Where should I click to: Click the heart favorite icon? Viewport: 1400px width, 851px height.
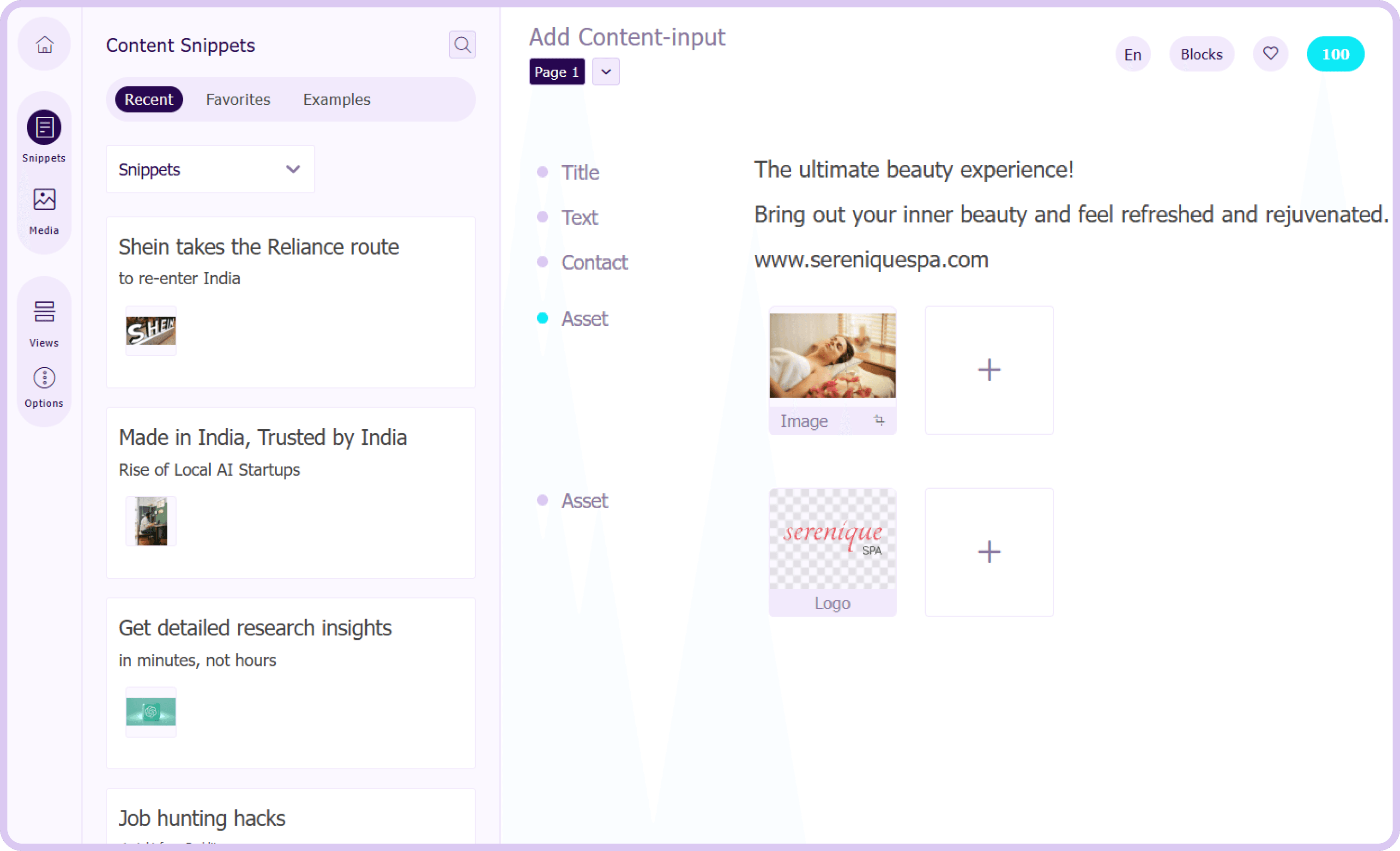tap(1270, 54)
